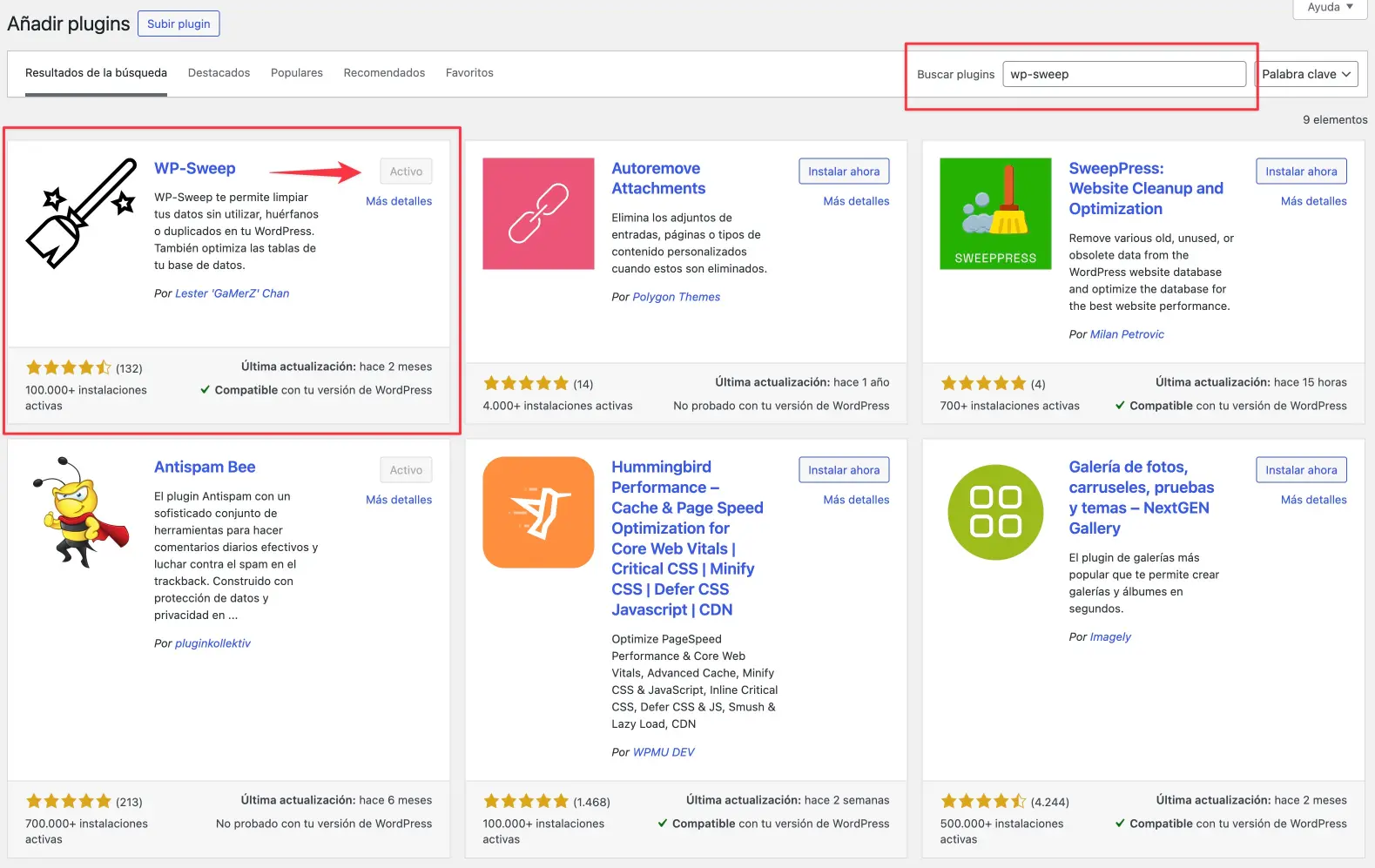The image size is (1375, 868).
Task: Switch to the Destacados tab
Action: click(219, 73)
